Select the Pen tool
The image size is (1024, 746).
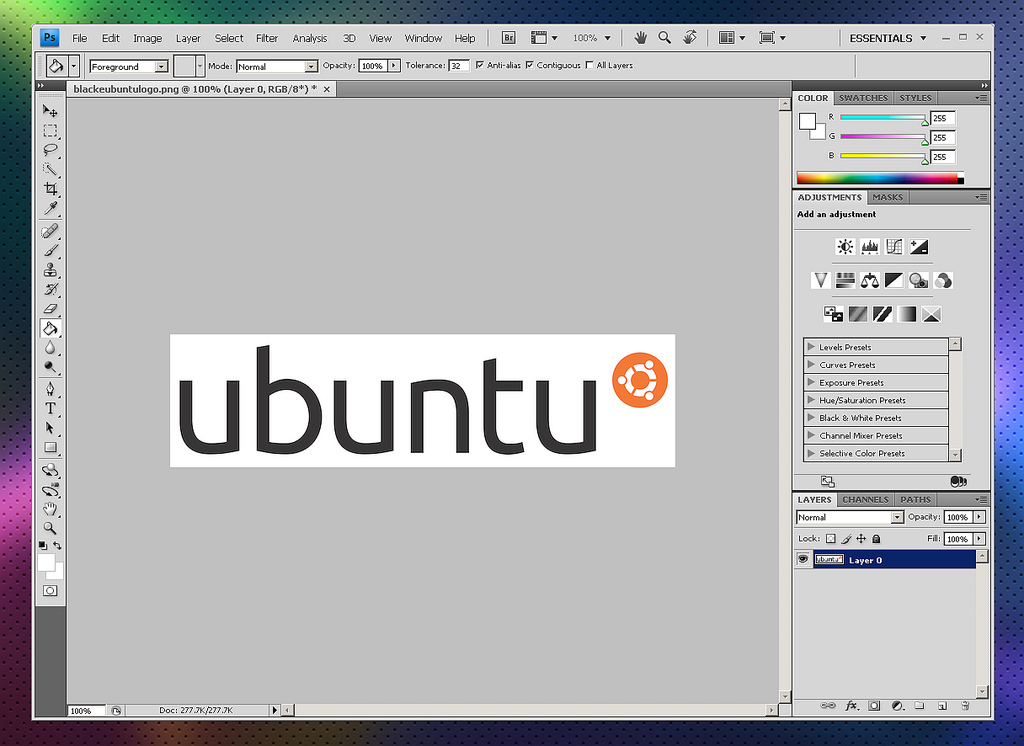[50, 388]
